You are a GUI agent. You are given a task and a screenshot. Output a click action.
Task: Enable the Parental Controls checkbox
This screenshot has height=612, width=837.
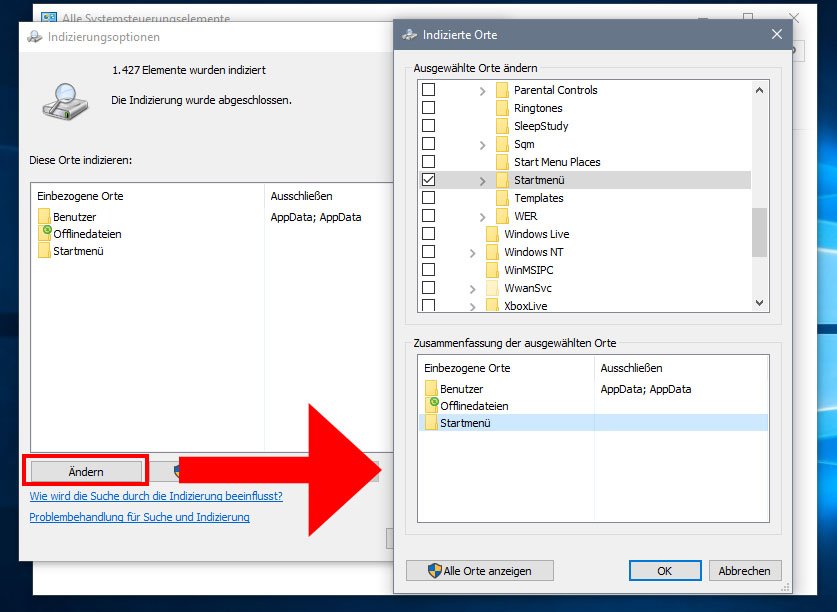tap(430, 90)
